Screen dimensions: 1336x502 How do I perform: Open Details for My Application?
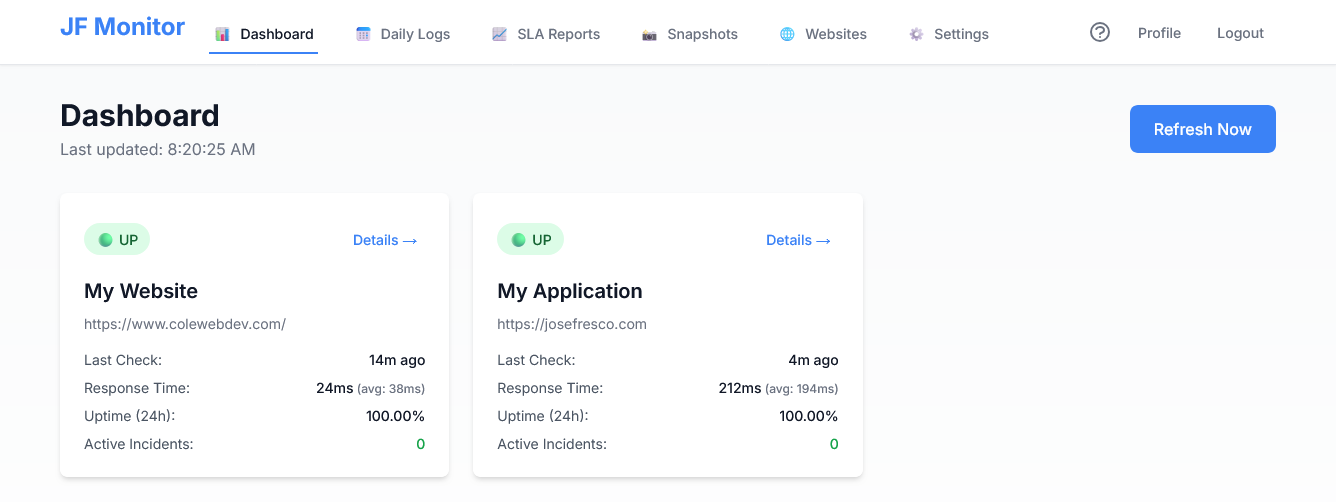point(798,240)
